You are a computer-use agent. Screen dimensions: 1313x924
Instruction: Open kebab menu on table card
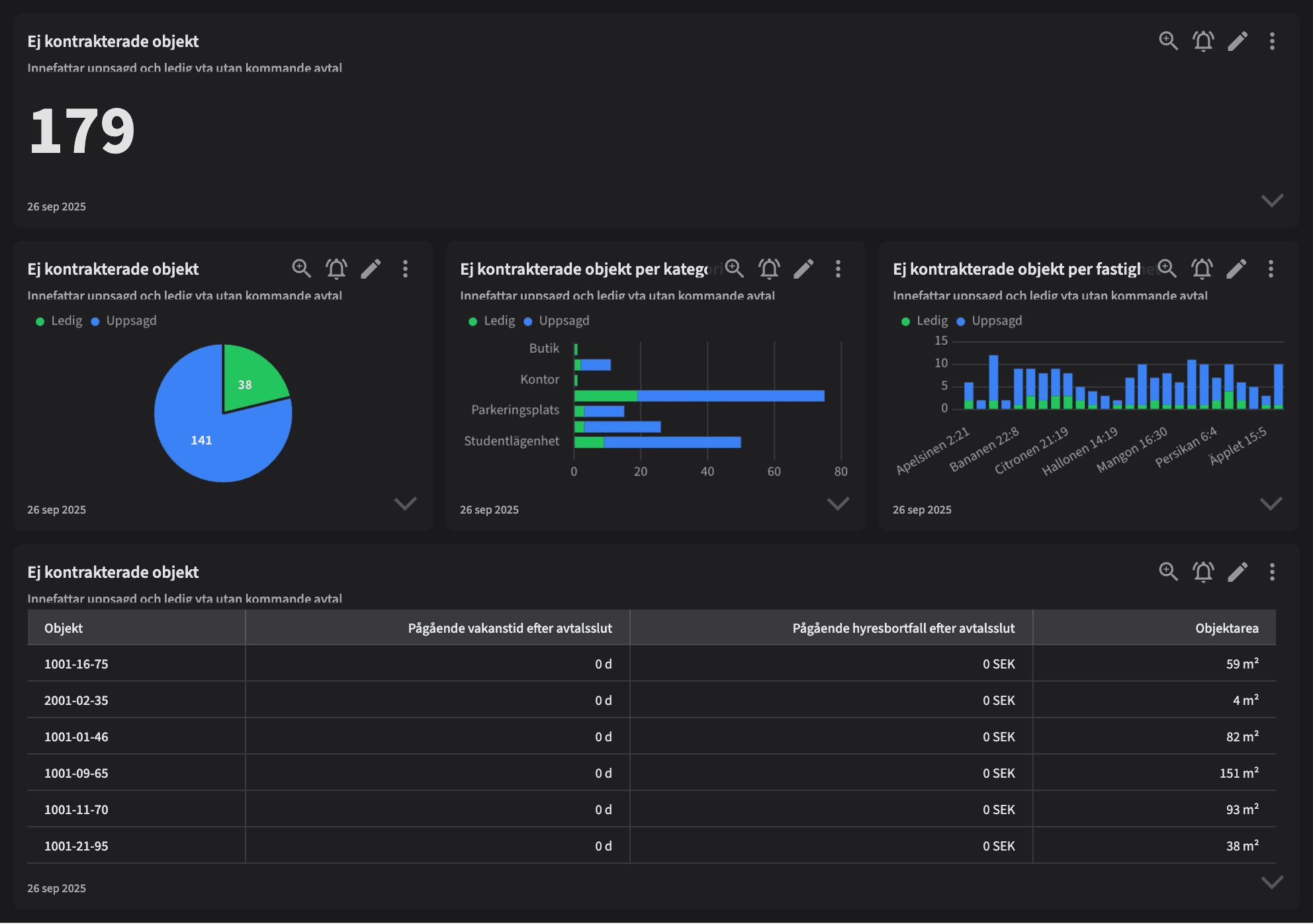pos(1272,572)
